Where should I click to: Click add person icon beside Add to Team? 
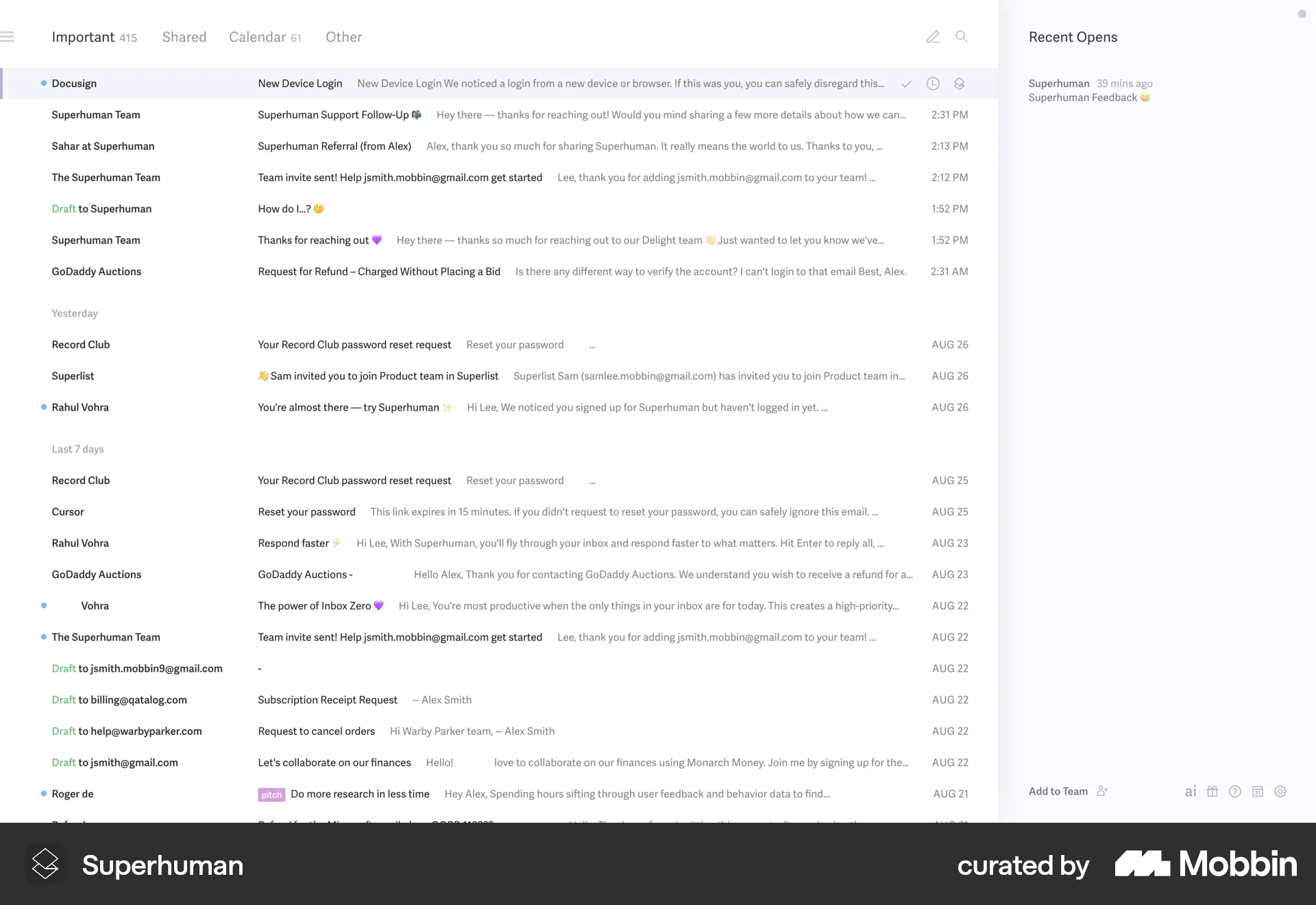coord(1102,791)
